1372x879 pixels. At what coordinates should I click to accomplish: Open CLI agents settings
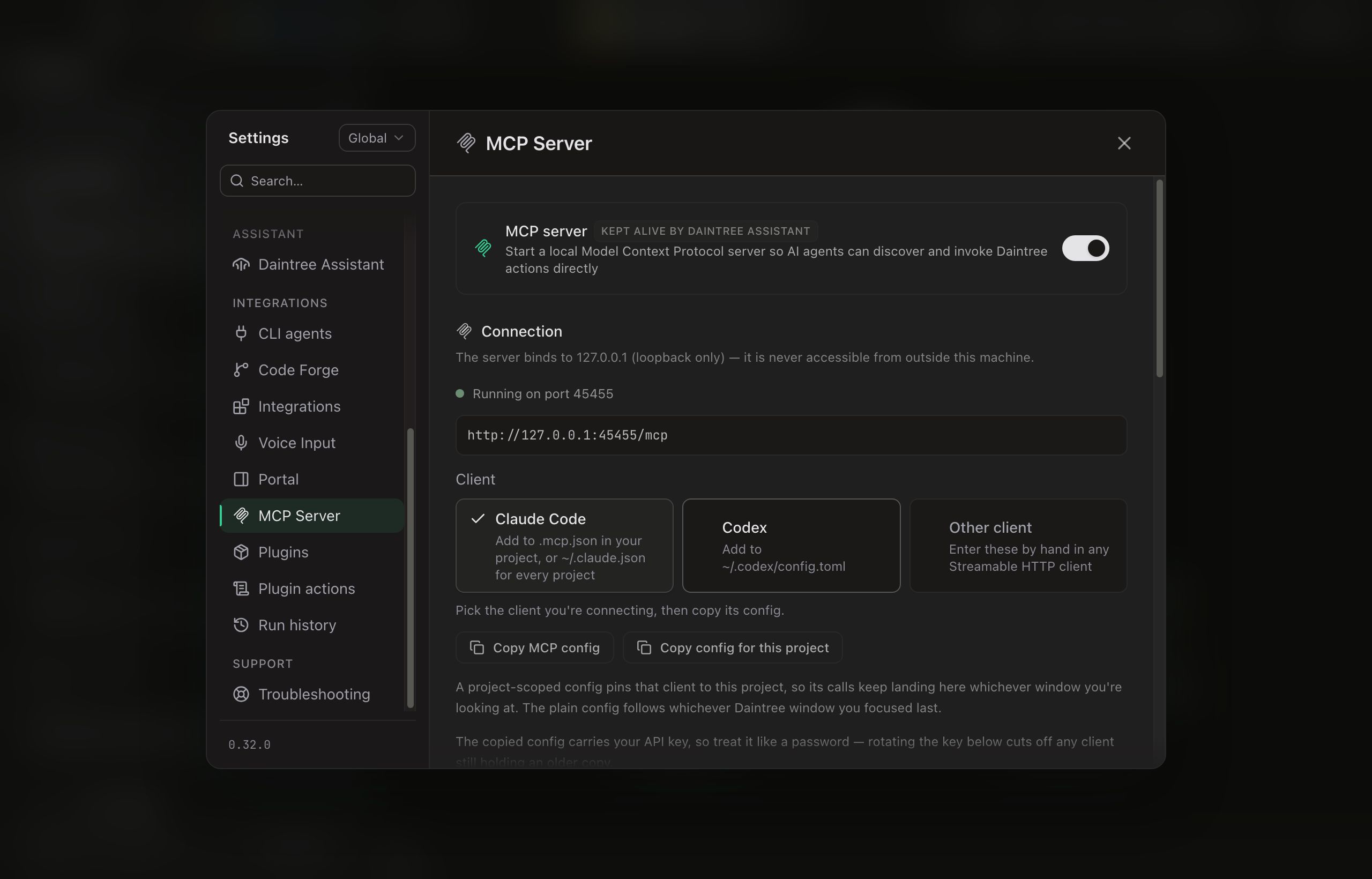(x=311, y=333)
